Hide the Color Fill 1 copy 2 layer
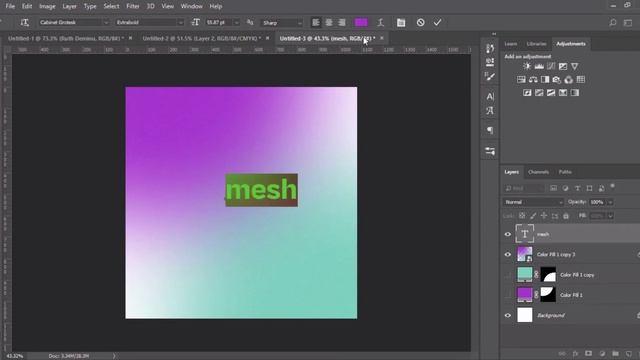640x360 pixels. click(x=508, y=254)
